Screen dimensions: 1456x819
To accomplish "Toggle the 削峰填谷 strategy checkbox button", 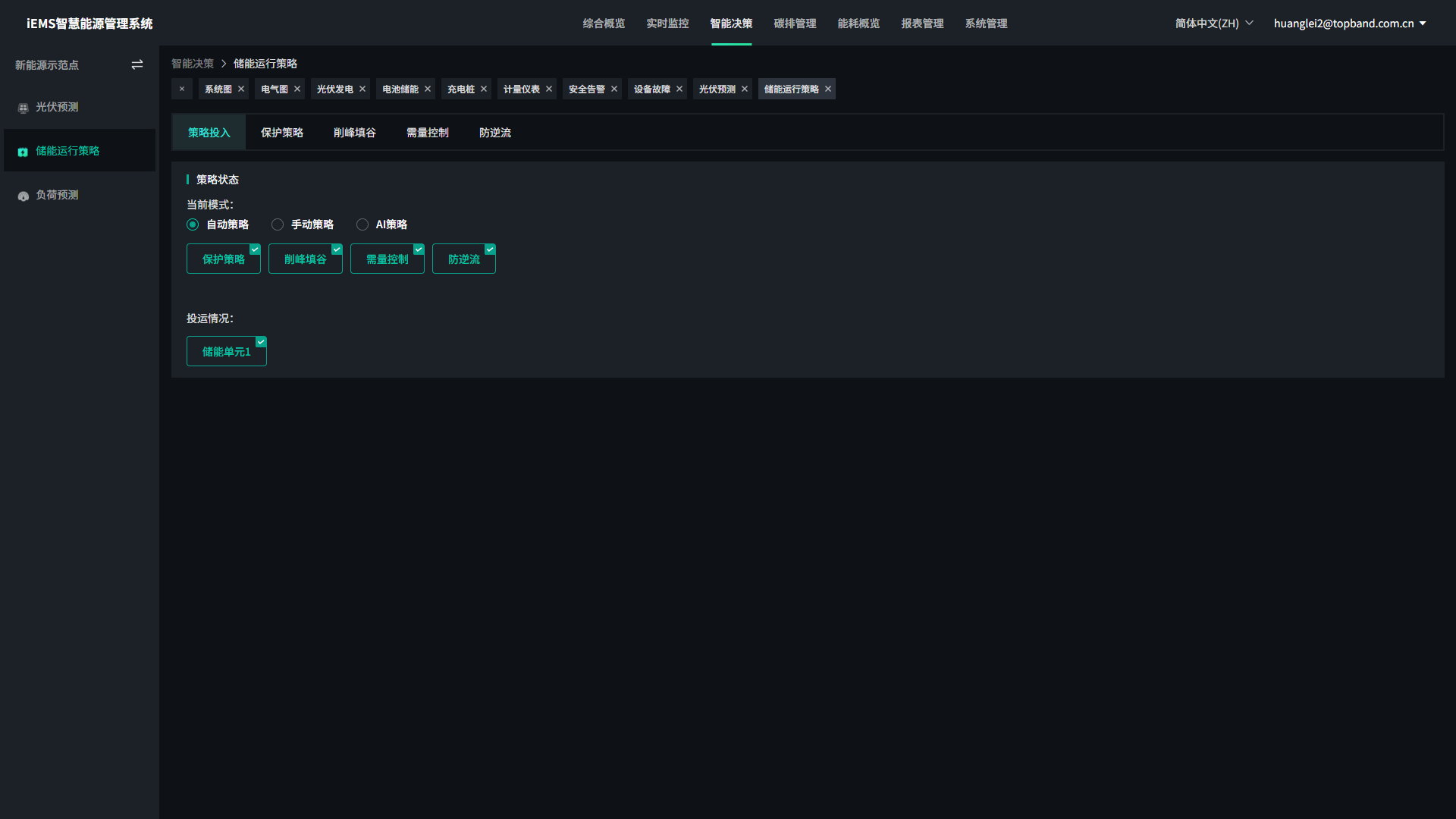I will click(306, 259).
